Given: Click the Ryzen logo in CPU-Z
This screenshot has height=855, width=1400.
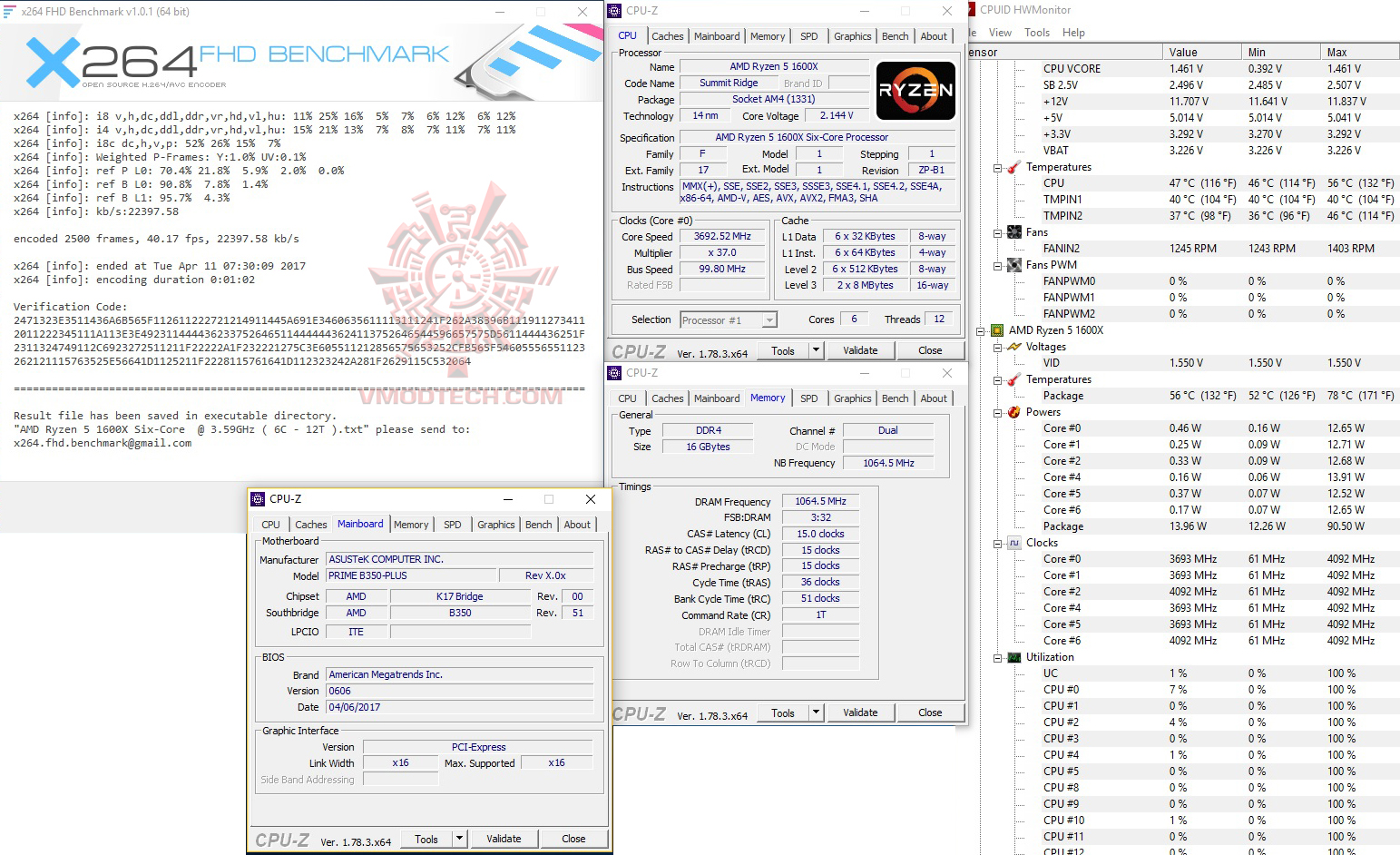Looking at the screenshot, I should (x=915, y=91).
